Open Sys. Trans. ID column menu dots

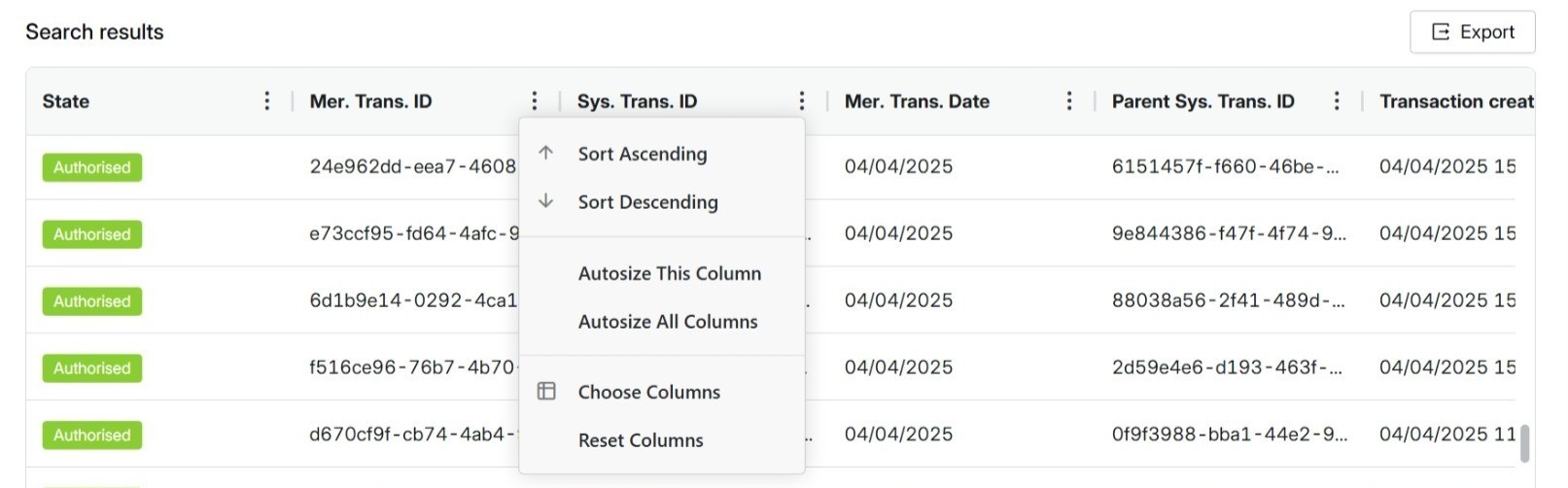[802, 101]
